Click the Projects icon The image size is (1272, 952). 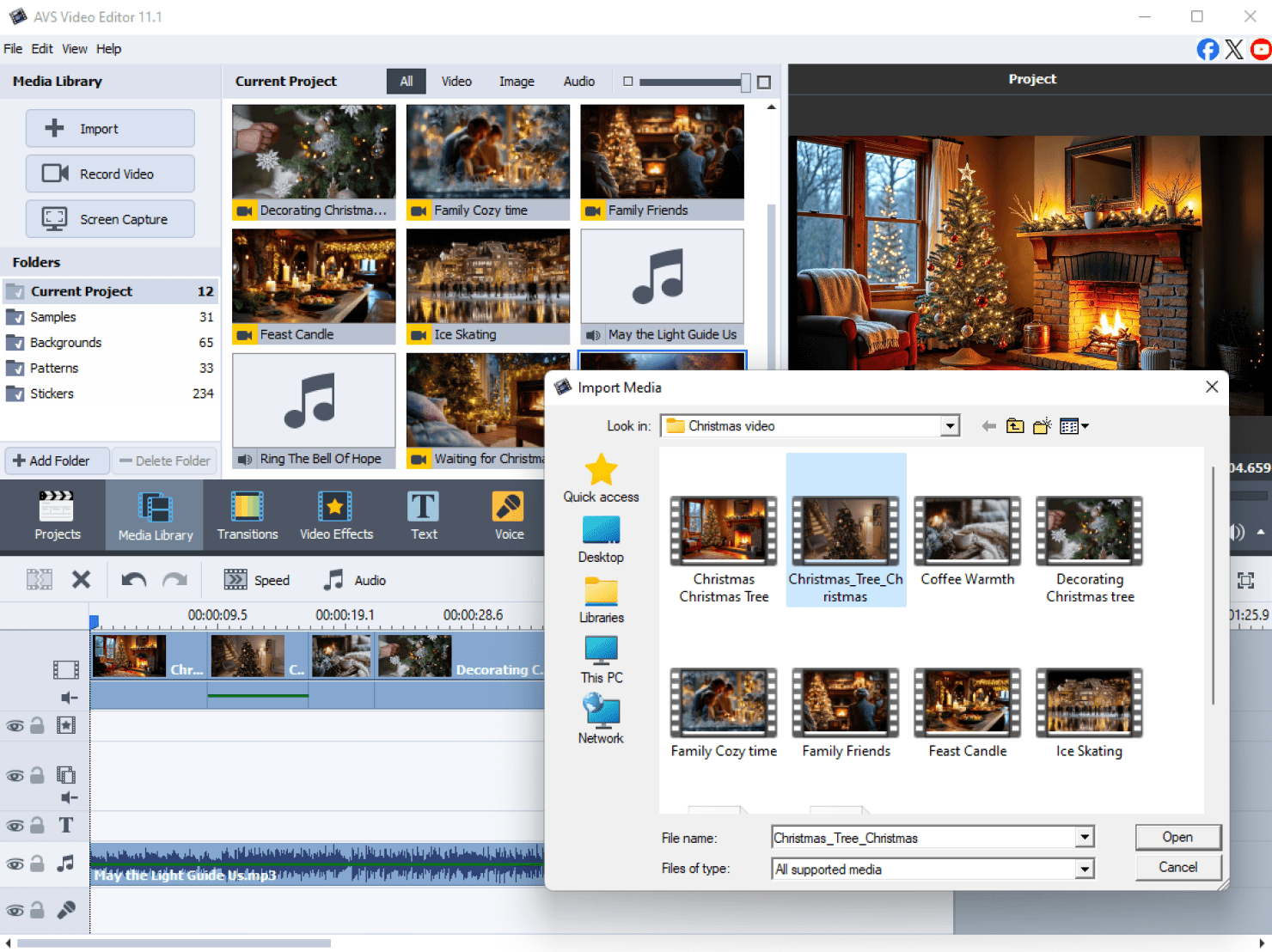click(57, 516)
